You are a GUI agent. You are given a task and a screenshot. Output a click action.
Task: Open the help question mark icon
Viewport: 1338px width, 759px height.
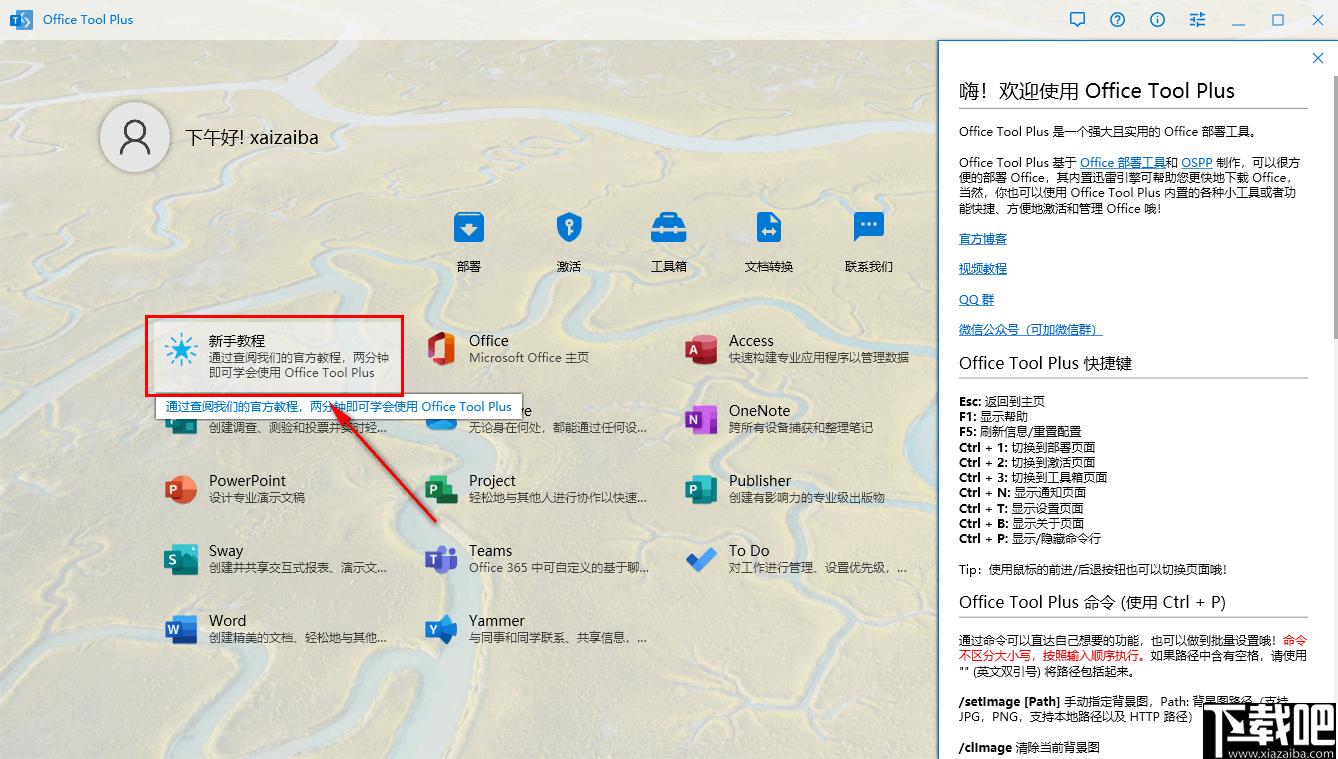click(1117, 19)
